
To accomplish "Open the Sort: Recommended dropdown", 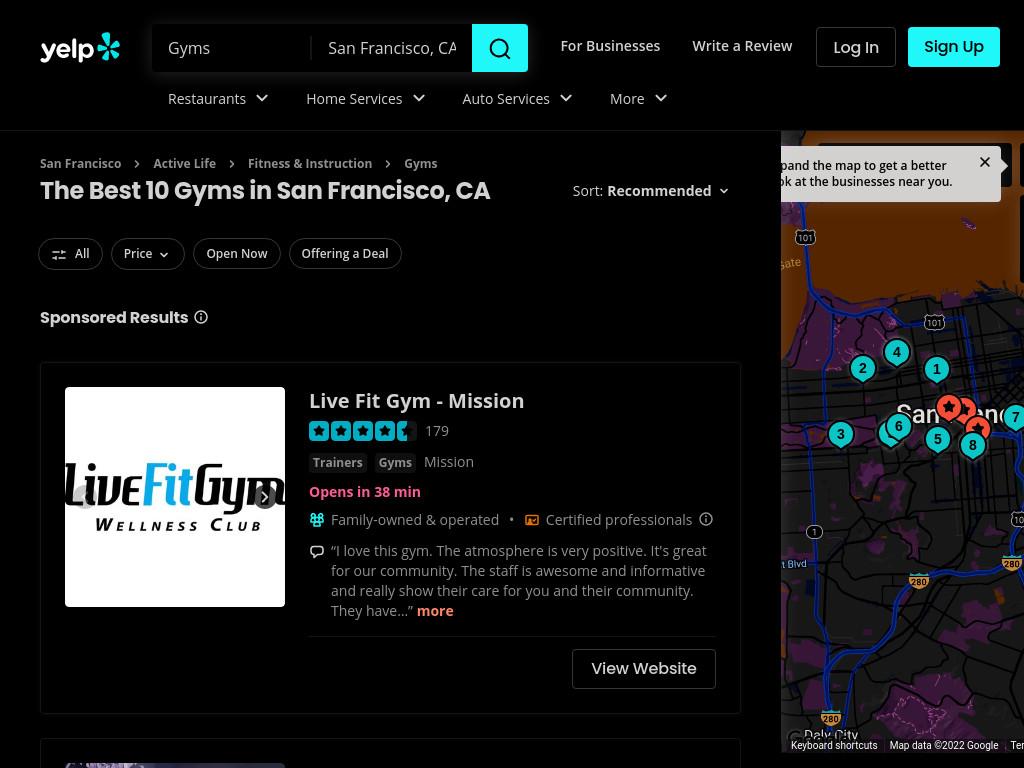I will [x=650, y=191].
